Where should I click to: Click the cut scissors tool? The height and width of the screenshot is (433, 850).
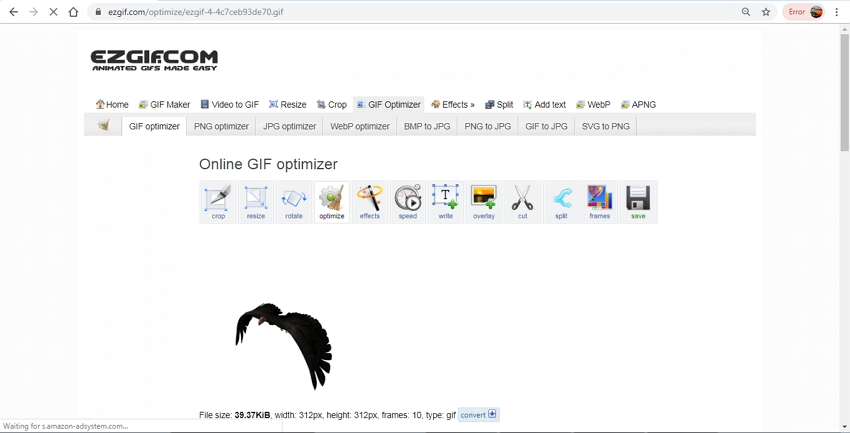click(522, 202)
